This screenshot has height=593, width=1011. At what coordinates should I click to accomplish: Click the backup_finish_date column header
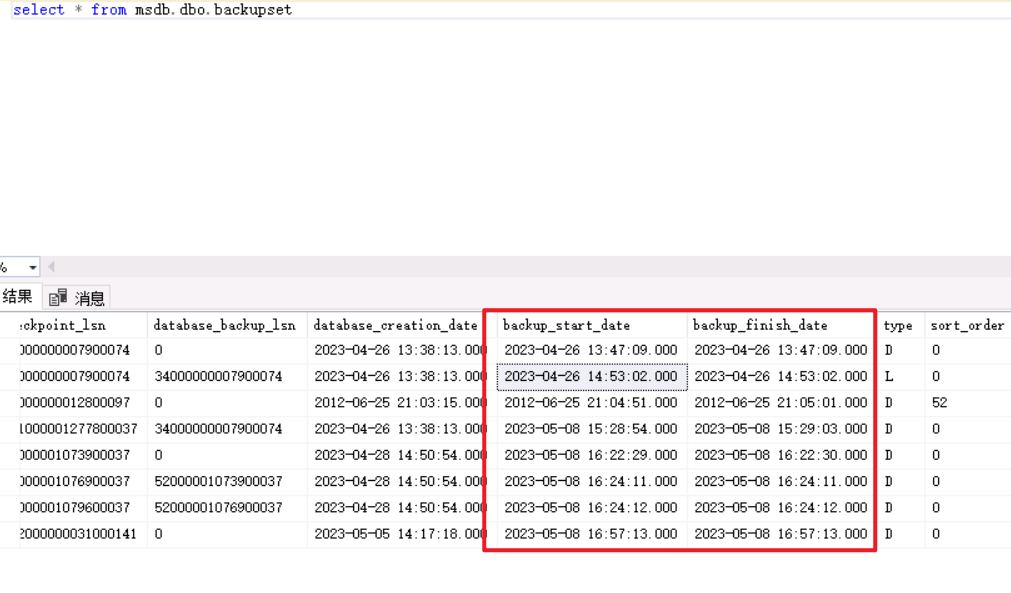point(780,326)
